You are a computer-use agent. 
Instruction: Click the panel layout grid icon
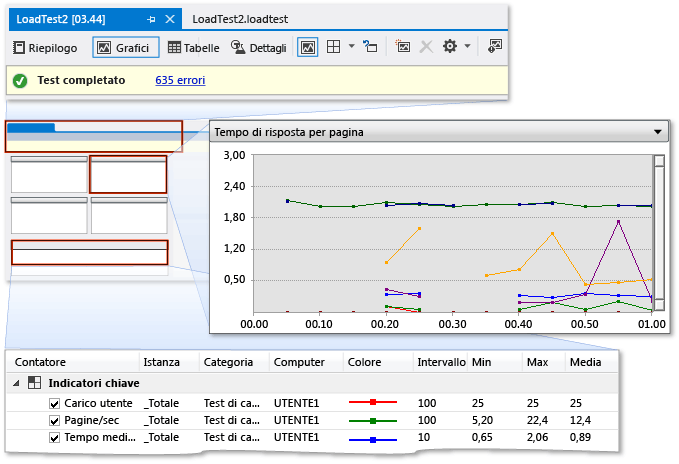[x=335, y=47]
